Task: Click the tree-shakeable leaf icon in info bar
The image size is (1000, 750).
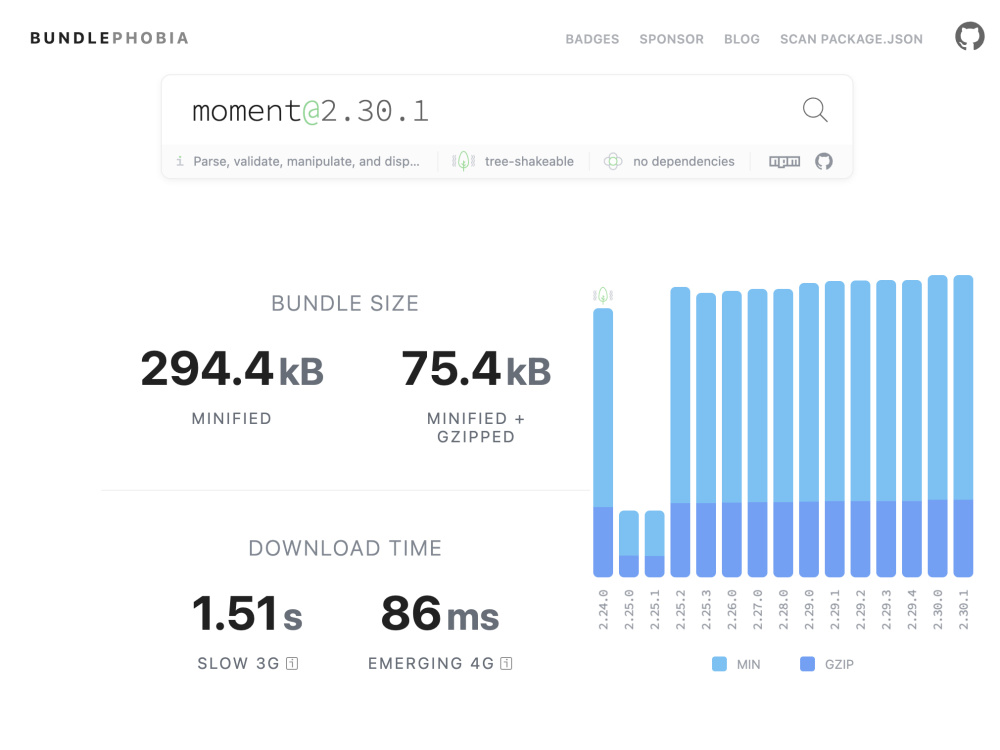Action: tap(464, 161)
